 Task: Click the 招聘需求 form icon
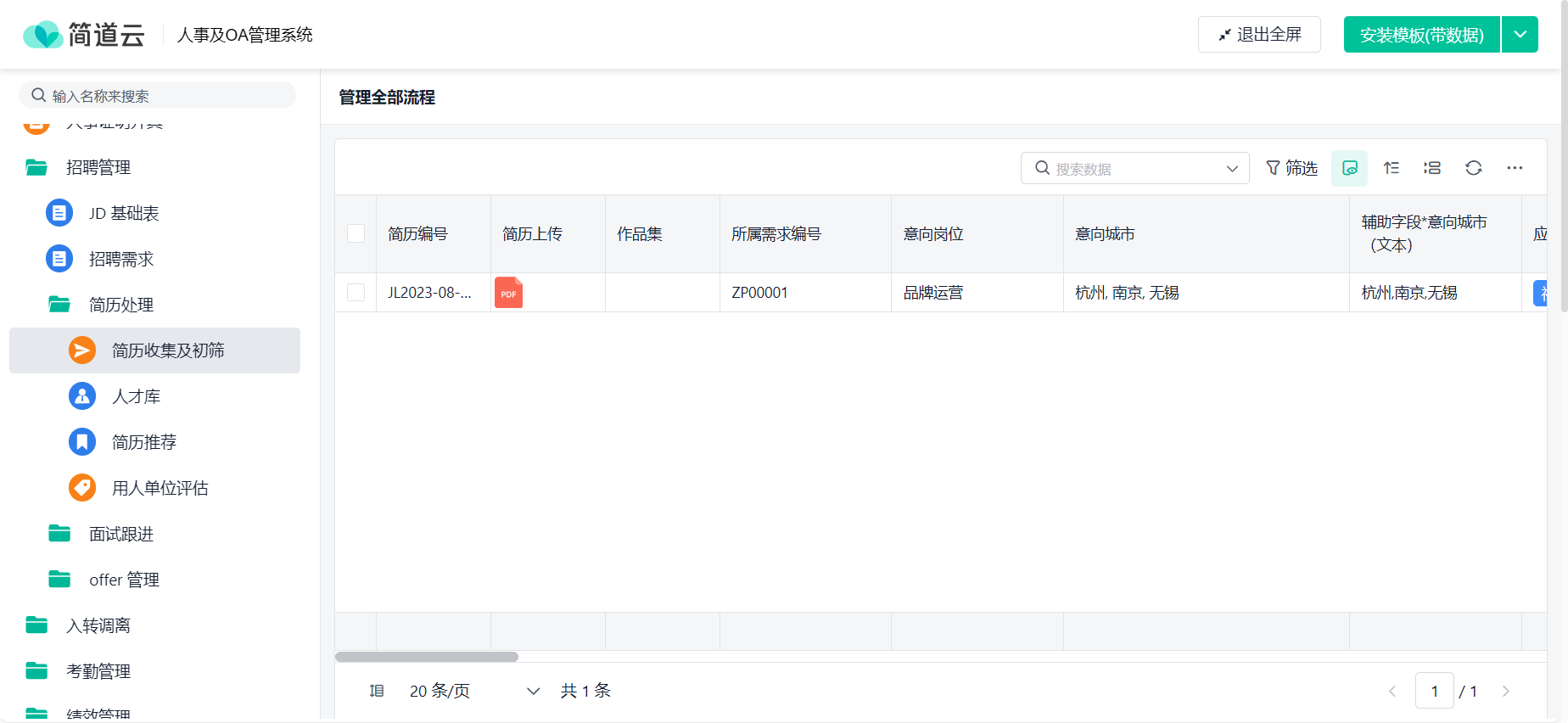[x=59, y=259]
